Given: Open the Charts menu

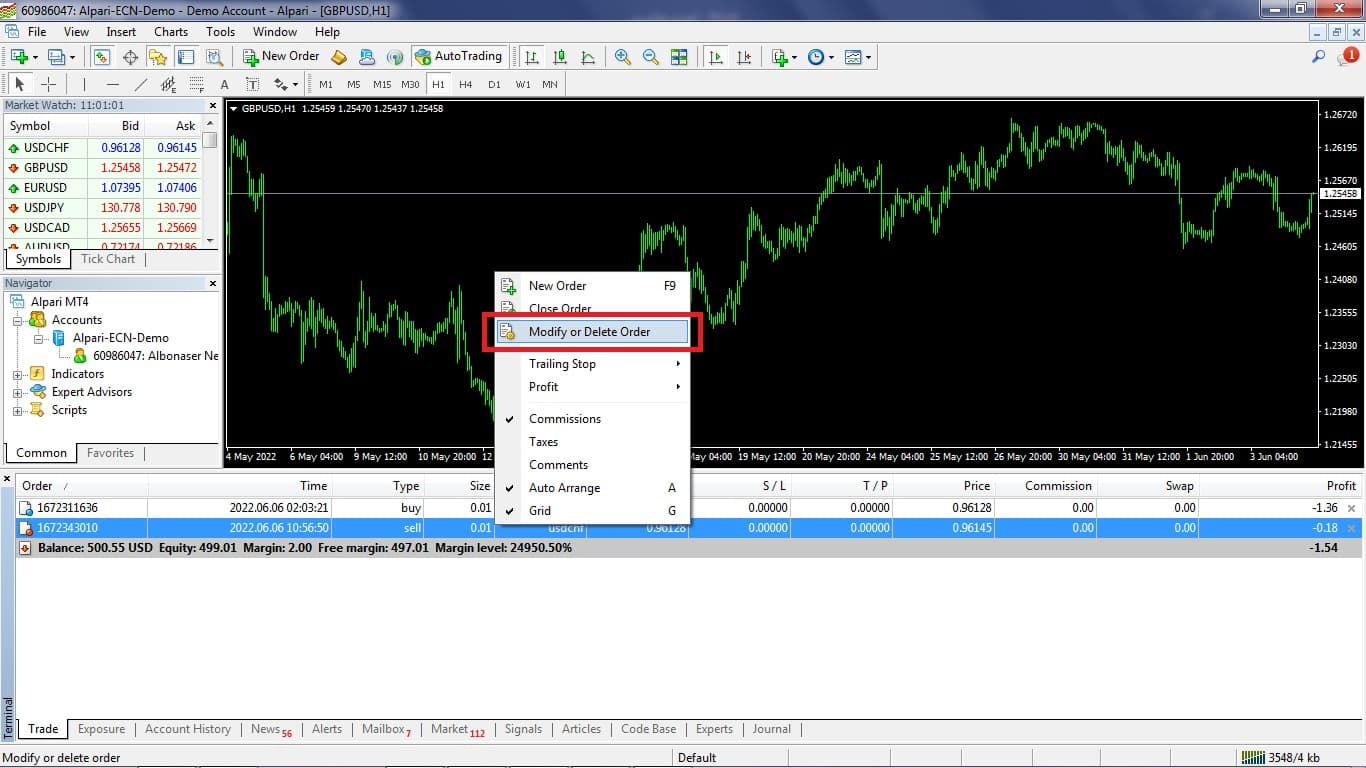Looking at the screenshot, I should pos(171,32).
